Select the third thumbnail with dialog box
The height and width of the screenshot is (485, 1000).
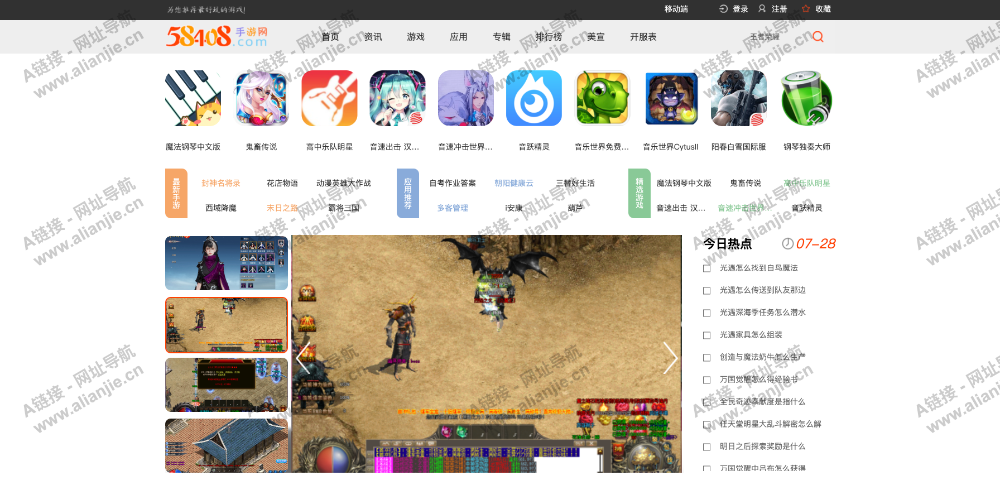(x=226, y=385)
